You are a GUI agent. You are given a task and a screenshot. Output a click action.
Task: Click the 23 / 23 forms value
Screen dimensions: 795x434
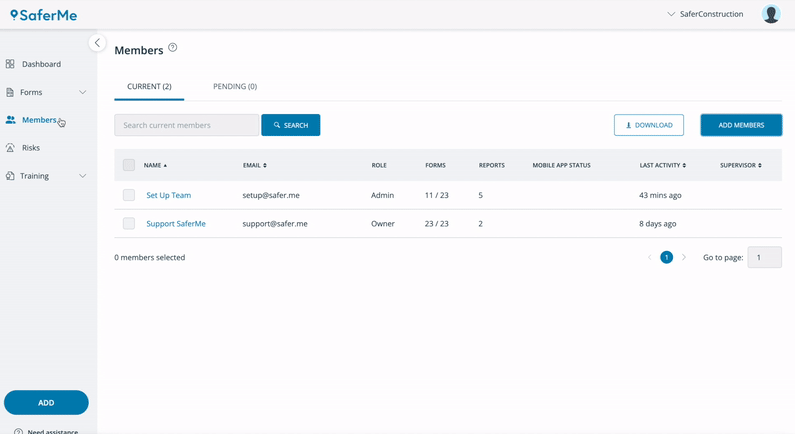click(437, 224)
